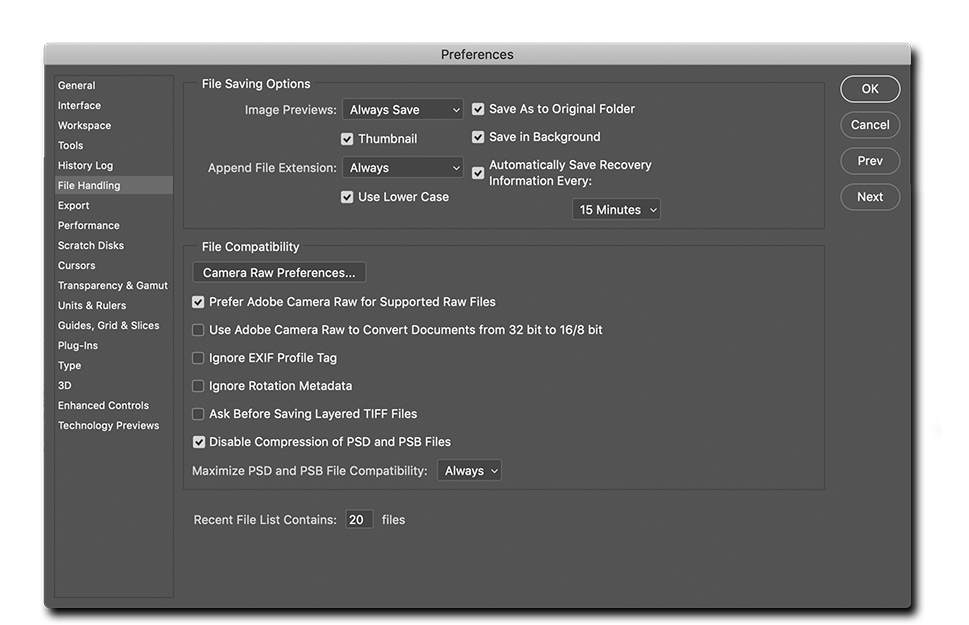Viewport: 969px width, 625px height.
Task: Enable Ignore EXIF Profile Tag
Action: (x=197, y=357)
